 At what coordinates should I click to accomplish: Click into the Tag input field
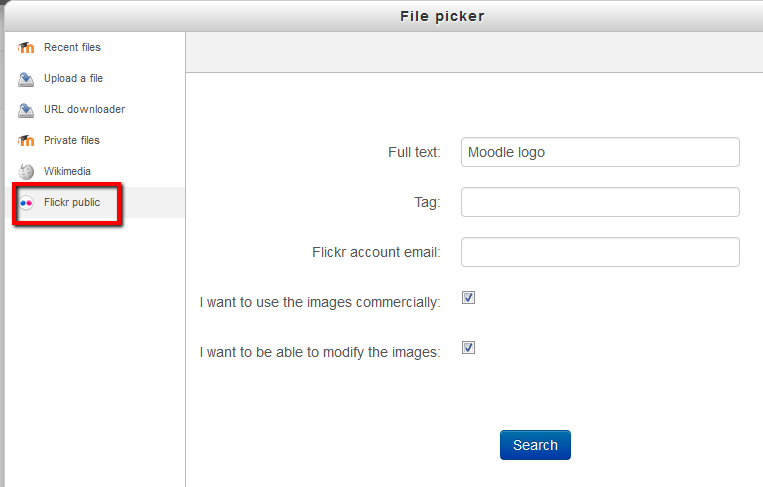(x=600, y=202)
